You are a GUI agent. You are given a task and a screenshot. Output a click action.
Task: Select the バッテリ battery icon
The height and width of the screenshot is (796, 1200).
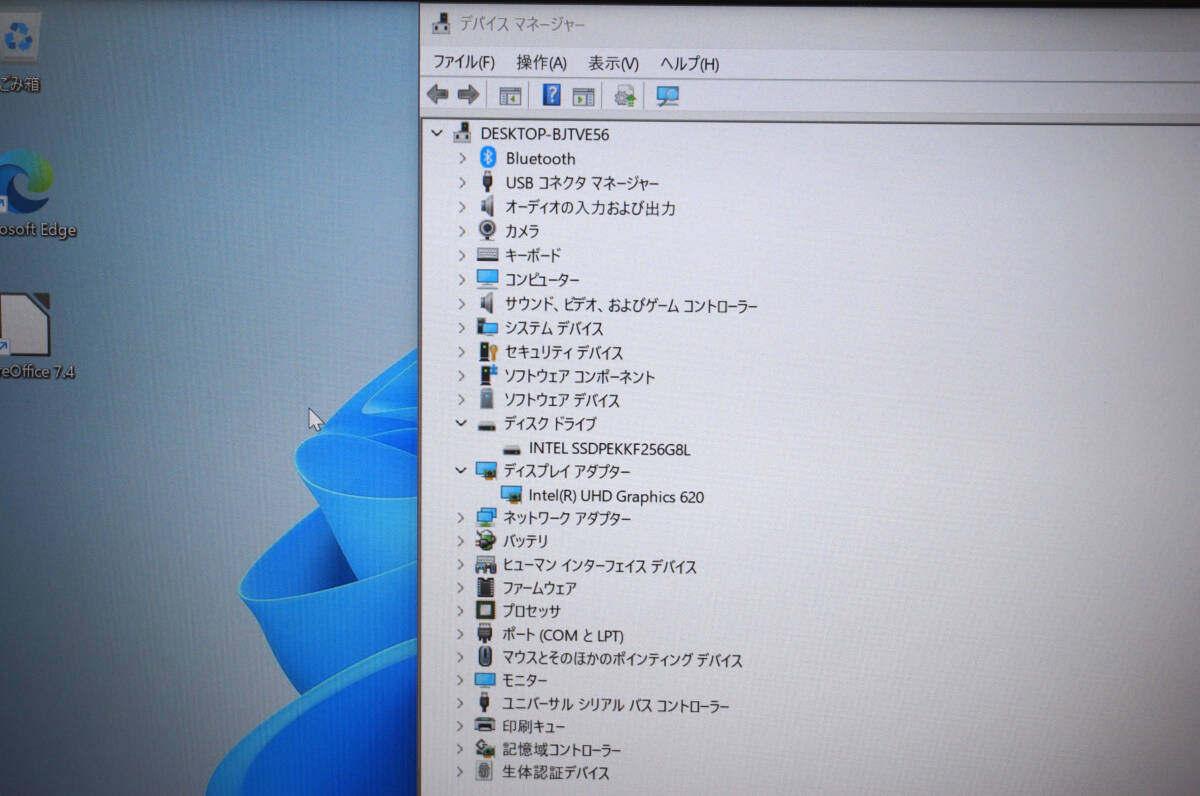click(486, 541)
